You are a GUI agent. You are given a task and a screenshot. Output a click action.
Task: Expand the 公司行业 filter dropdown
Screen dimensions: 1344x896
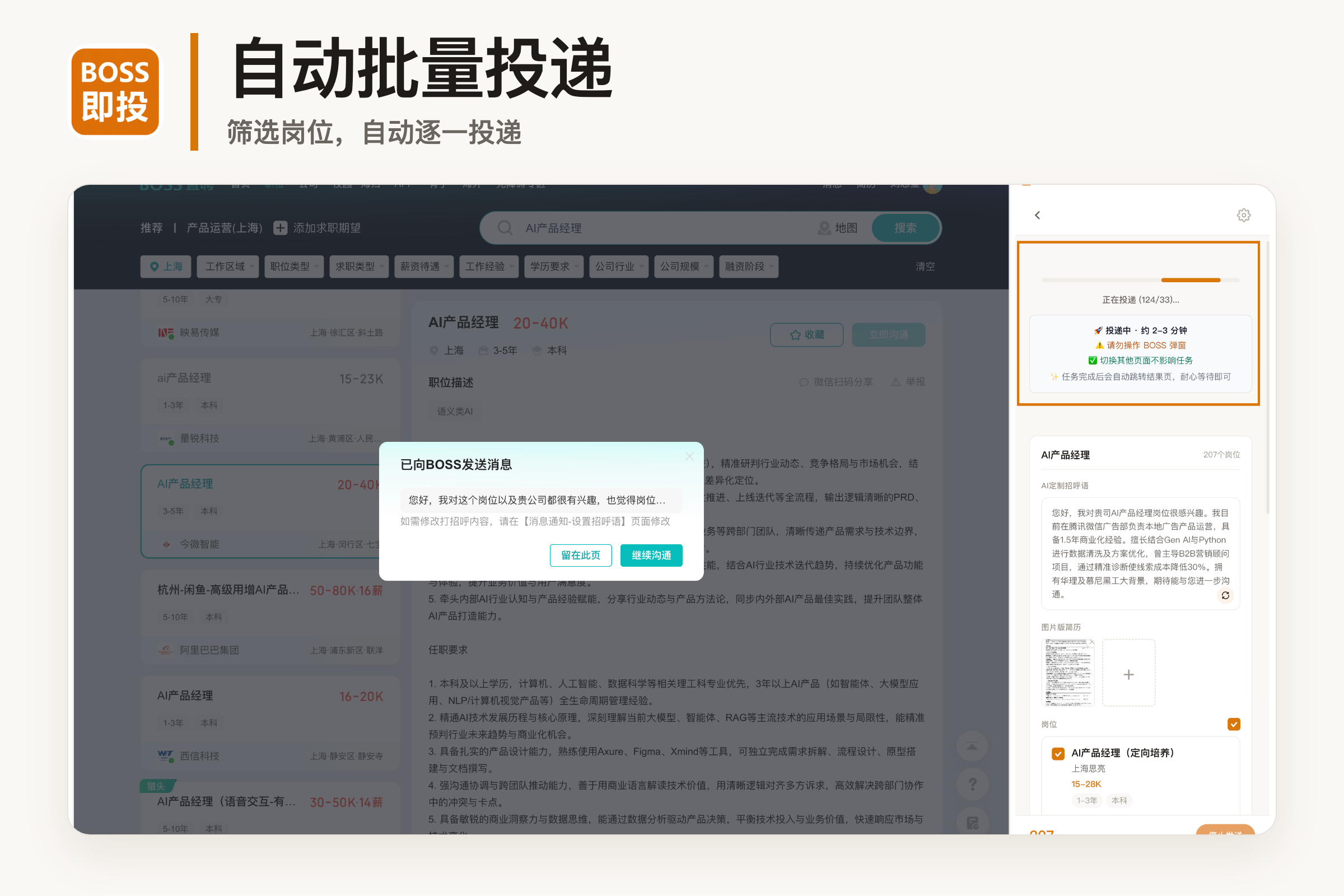[x=618, y=267]
